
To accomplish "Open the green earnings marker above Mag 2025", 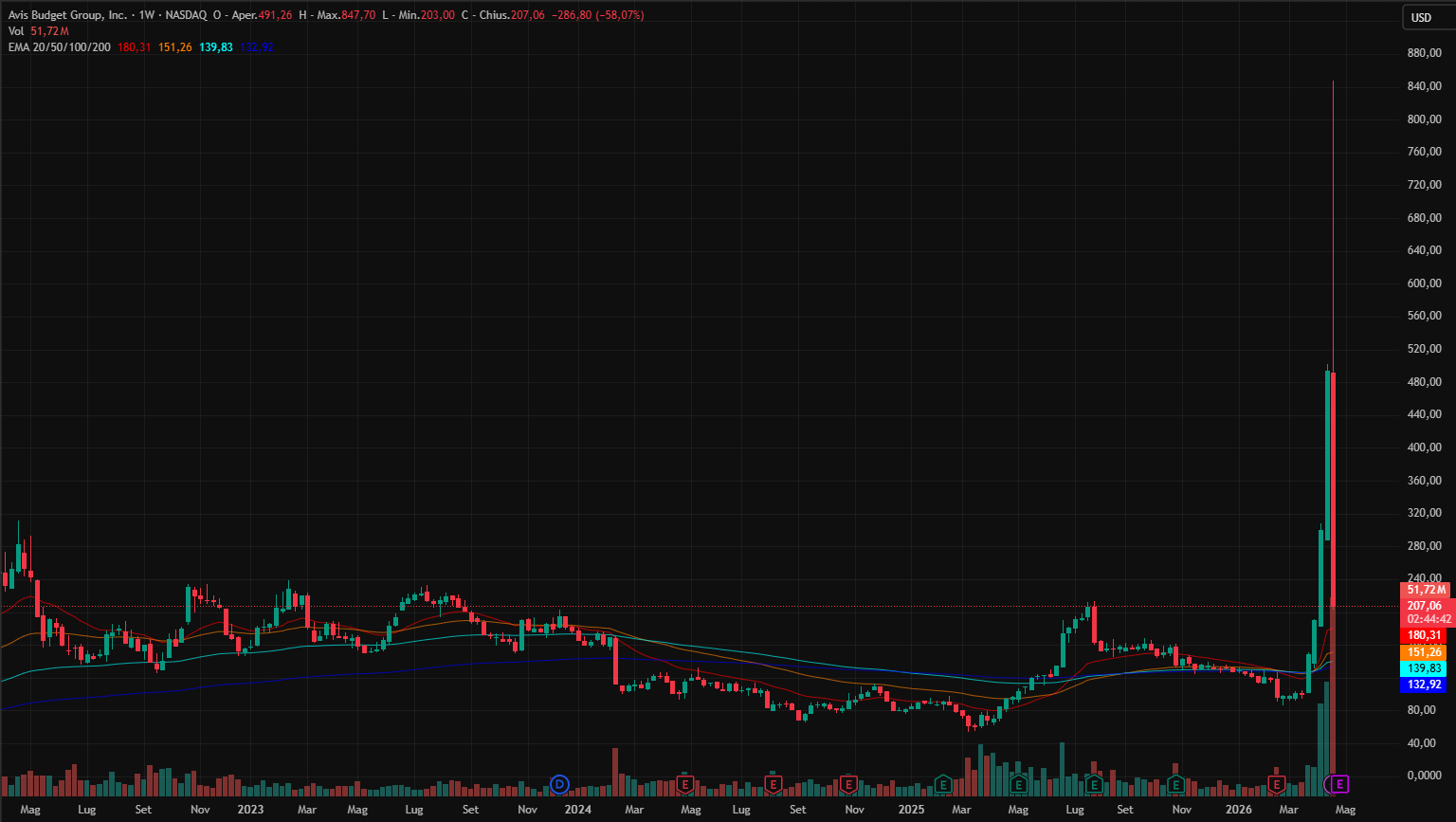I will pyautogui.click(x=1019, y=784).
